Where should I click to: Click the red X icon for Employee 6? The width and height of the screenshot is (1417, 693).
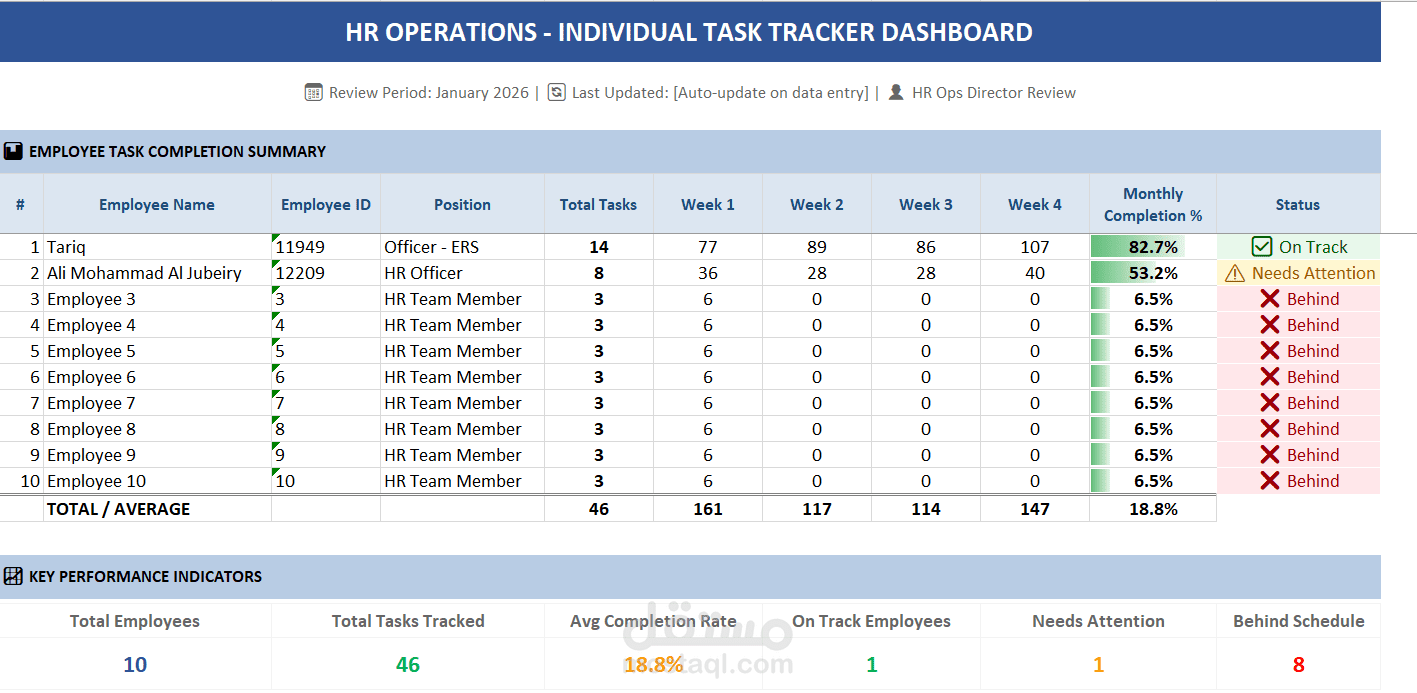tap(1270, 376)
